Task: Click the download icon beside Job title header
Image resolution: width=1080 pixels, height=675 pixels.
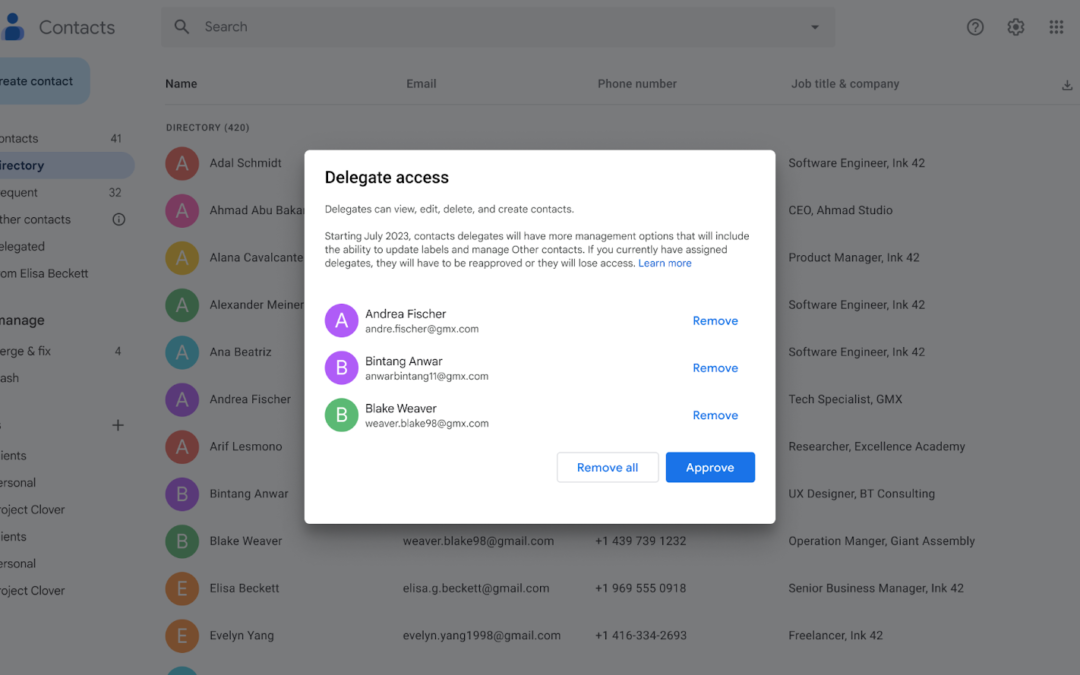Action: point(1067,85)
